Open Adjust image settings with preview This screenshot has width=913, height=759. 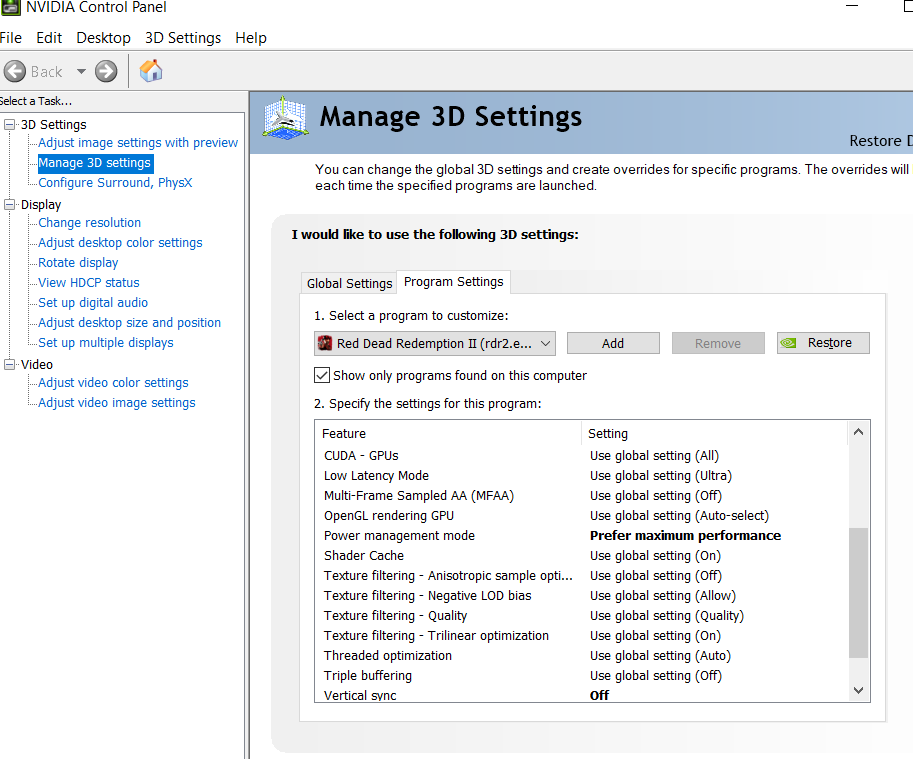[x=138, y=143]
